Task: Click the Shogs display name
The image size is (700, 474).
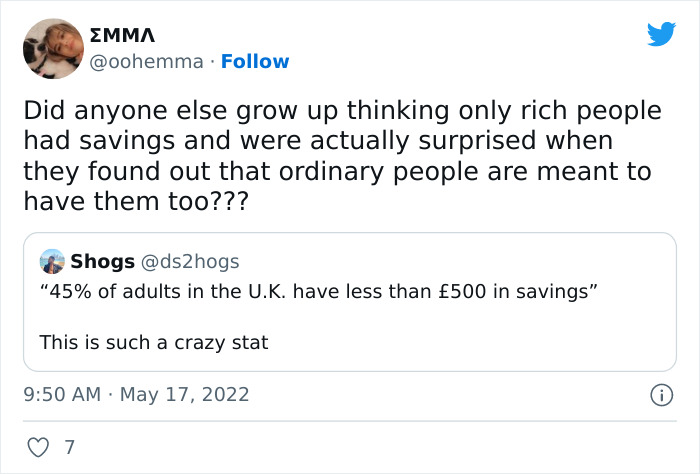Action: (102, 262)
